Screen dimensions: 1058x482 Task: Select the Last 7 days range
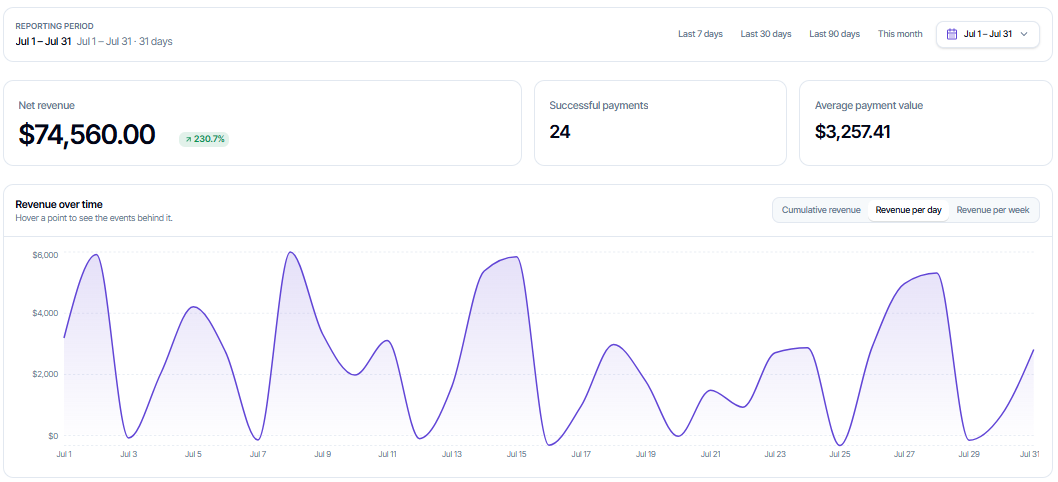[700, 34]
